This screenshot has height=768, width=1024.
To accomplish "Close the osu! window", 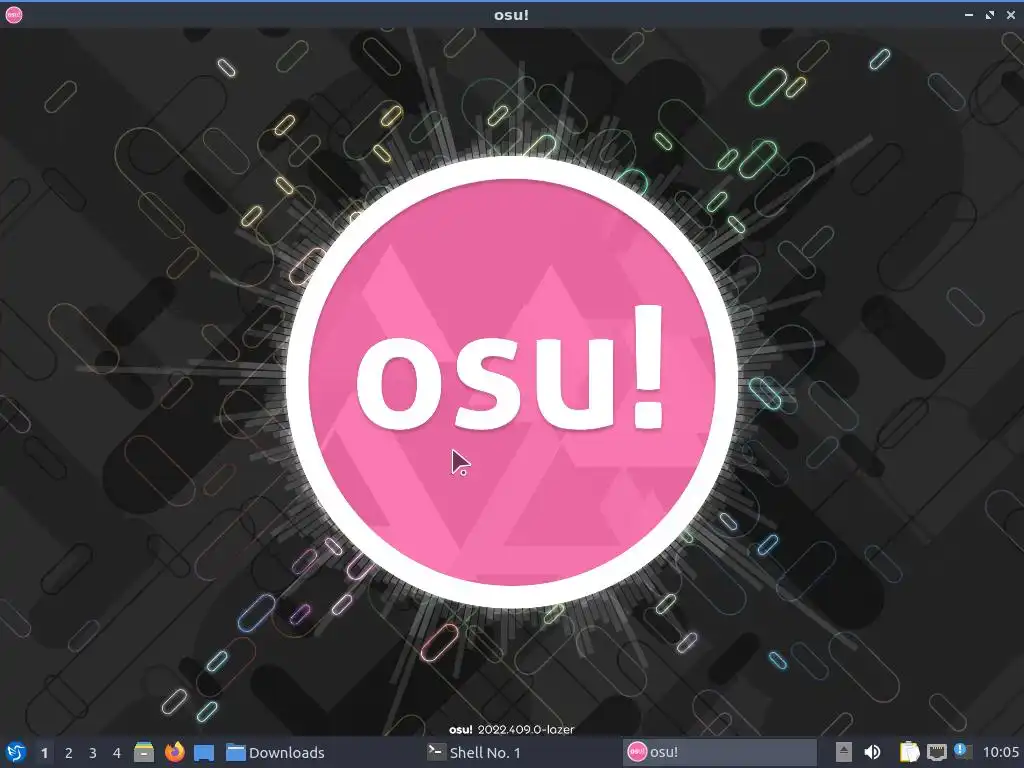I will click(1011, 14).
